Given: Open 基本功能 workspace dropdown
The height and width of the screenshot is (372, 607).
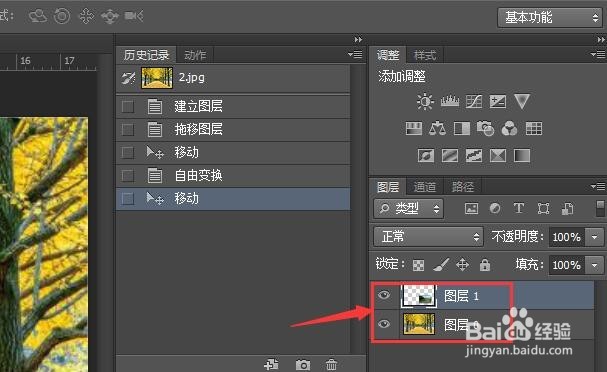Looking at the screenshot, I should tap(550, 17).
